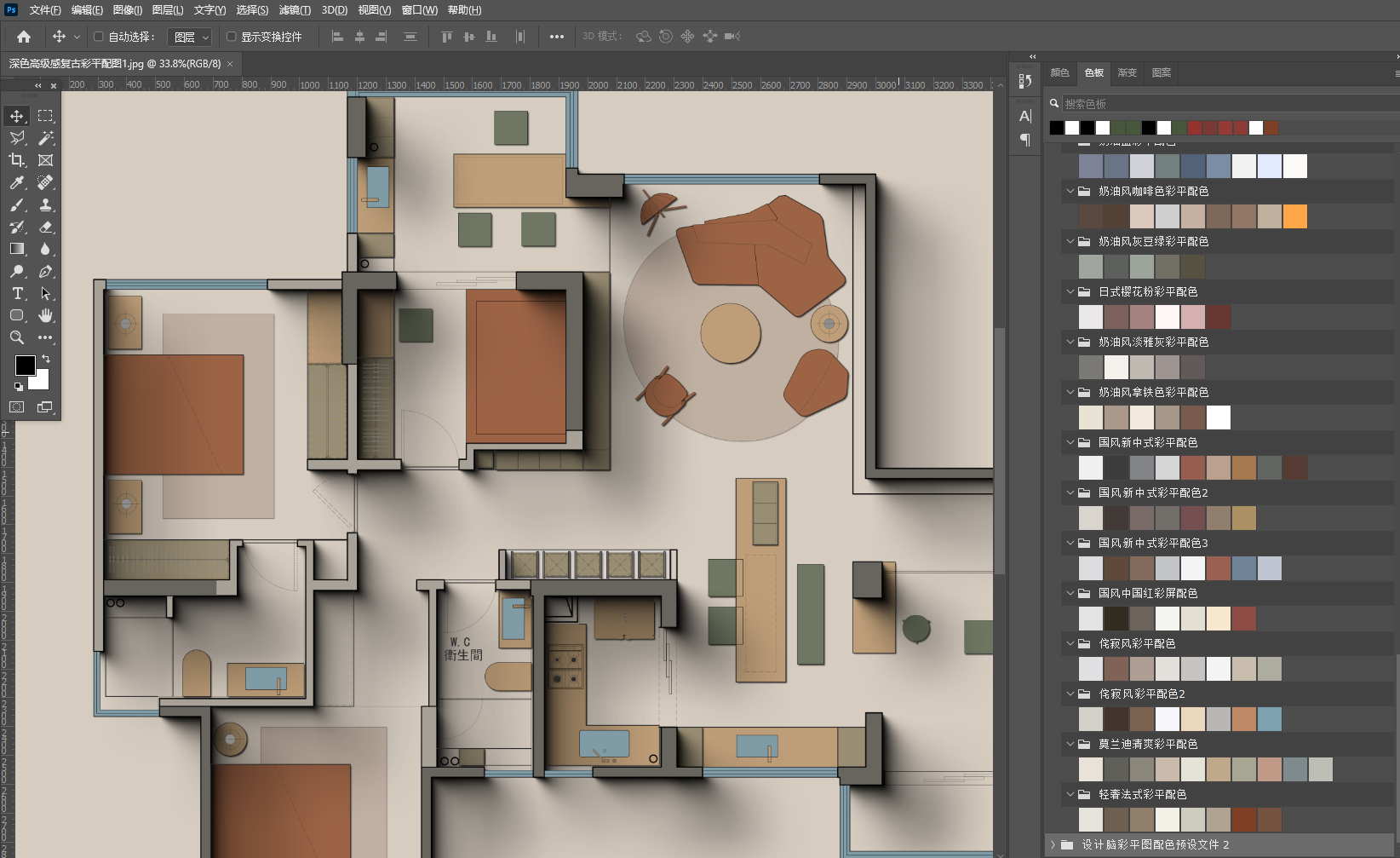Image resolution: width=1400 pixels, height=858 pixels.
Task: Toggle Quick Mask mode
Action: point(17,407)
